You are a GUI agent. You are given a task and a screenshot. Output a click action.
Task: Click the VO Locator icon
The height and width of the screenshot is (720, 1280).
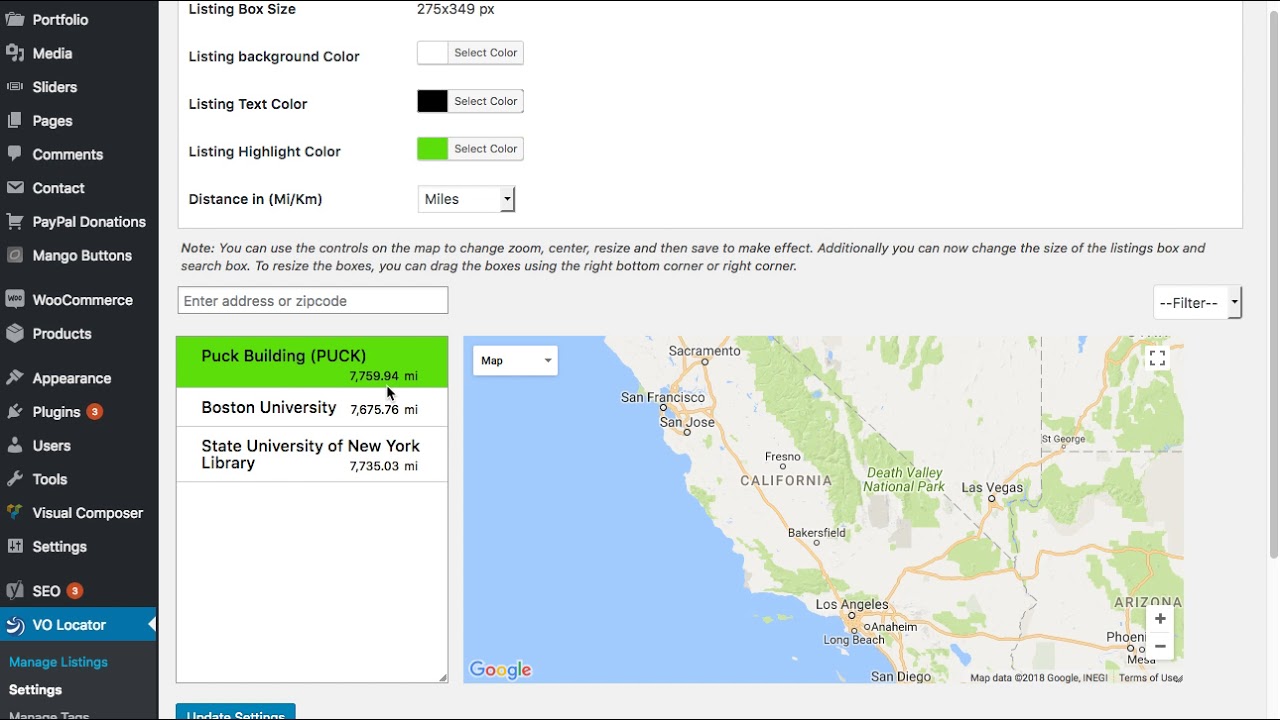[15, 625]
